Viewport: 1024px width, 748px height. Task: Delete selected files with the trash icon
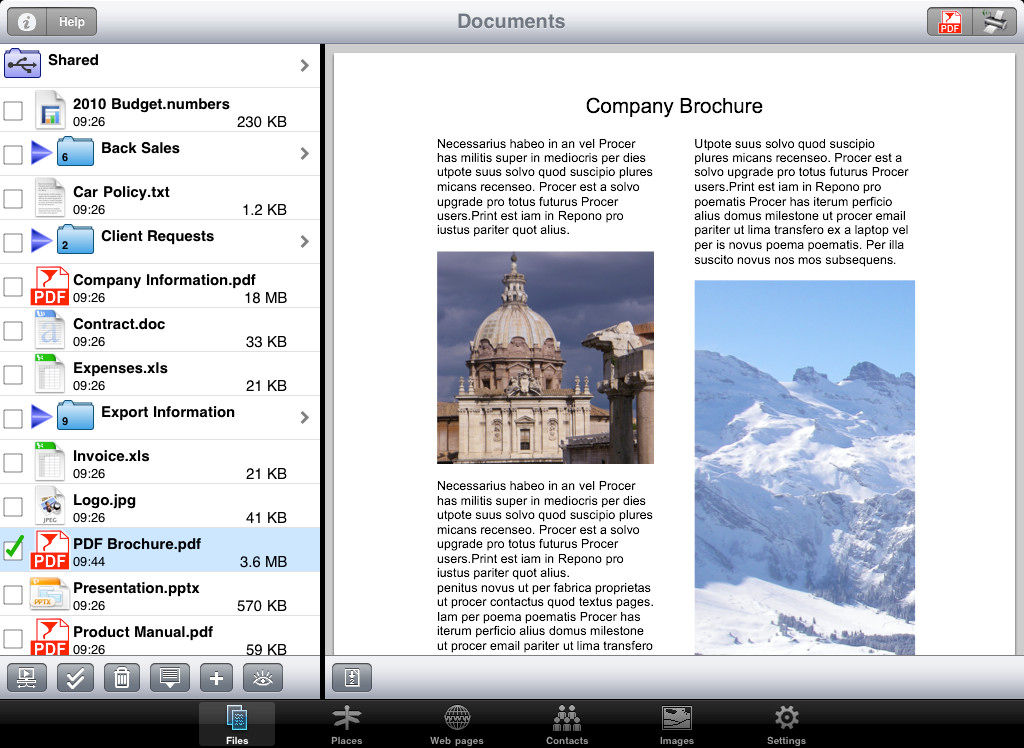122,677
